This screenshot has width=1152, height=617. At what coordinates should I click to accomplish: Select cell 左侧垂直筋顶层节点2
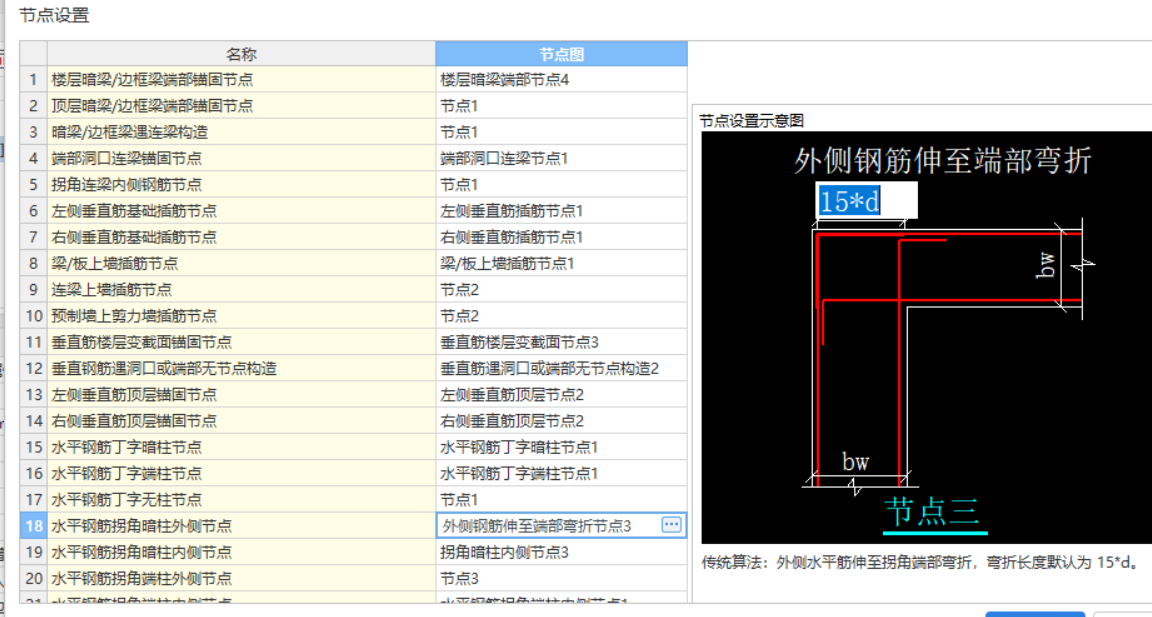tap(561, 394)
